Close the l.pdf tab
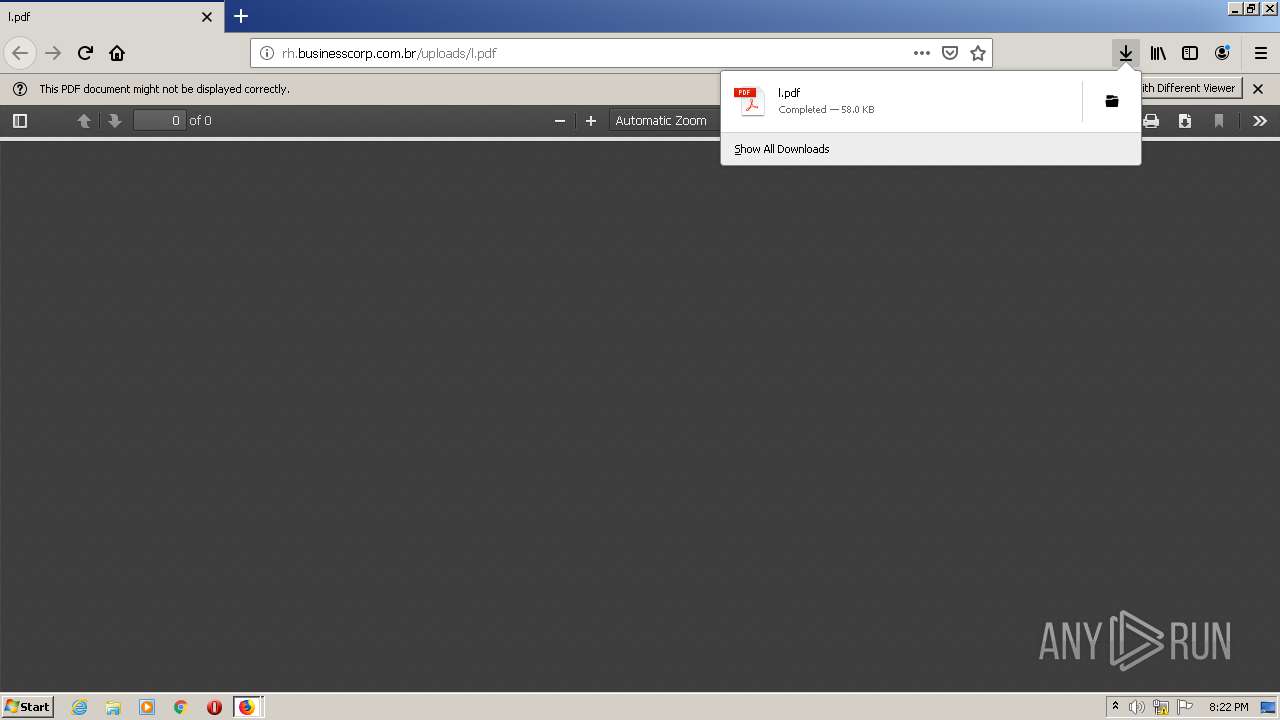 coord(207,17)
